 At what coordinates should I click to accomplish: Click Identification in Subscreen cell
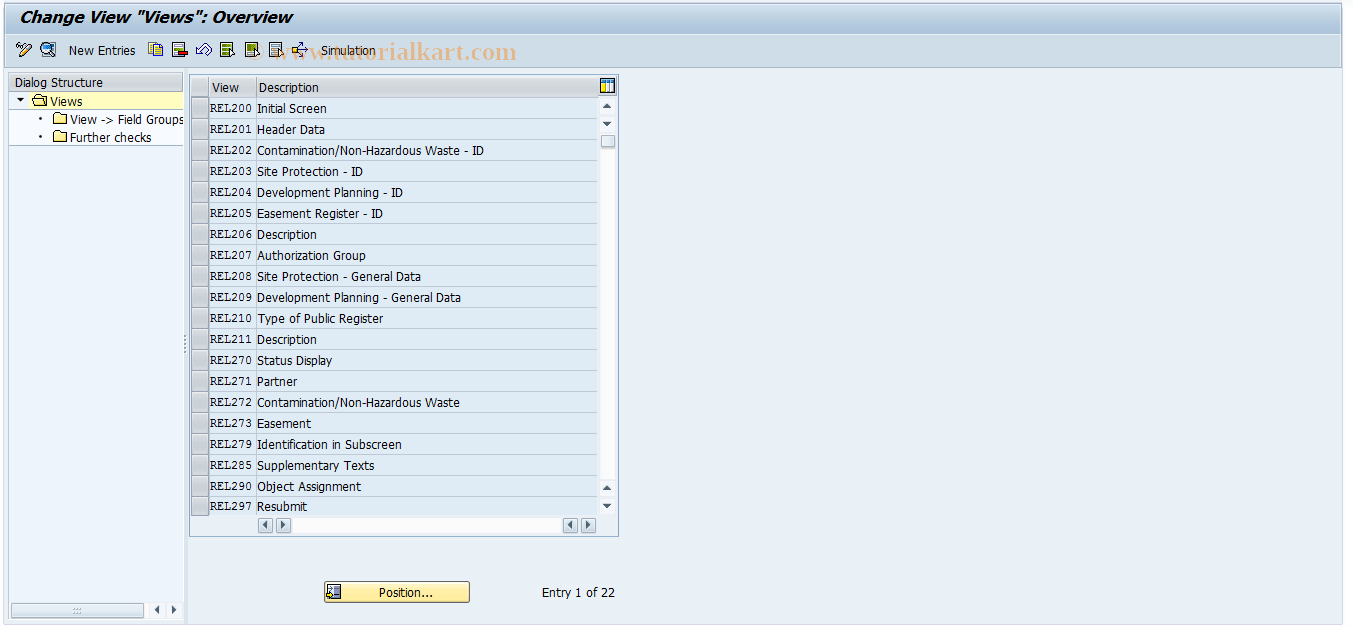click(427, 444)
